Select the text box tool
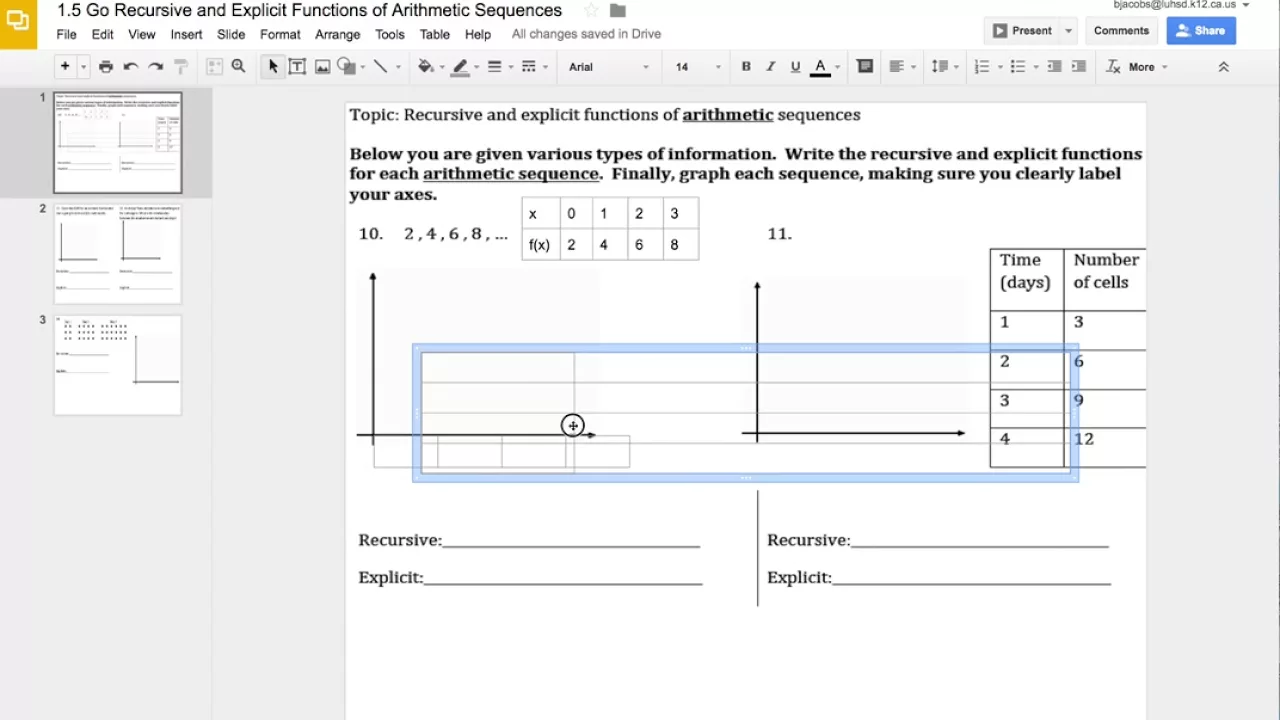Screen dimensions: 1280x720 [297, 67]
